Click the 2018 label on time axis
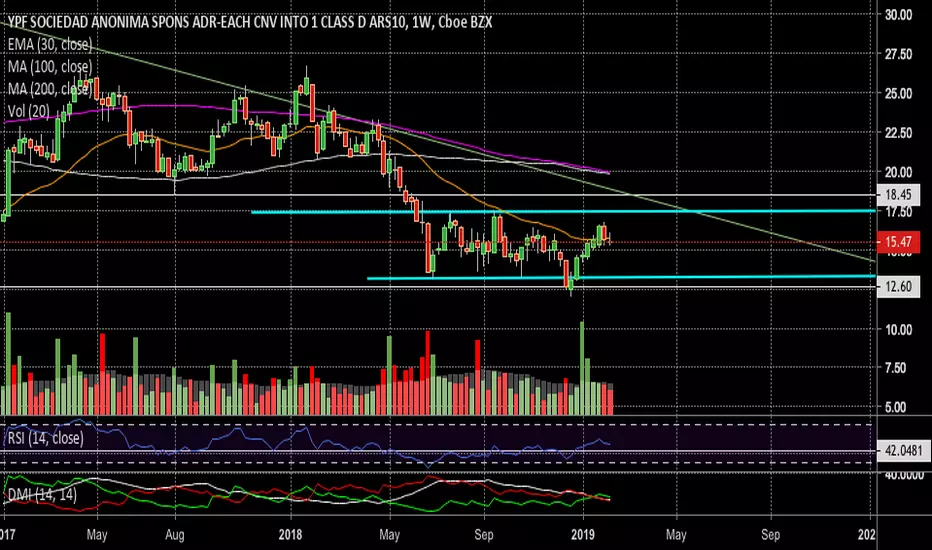The image size is (932, 550). point(291,535)
